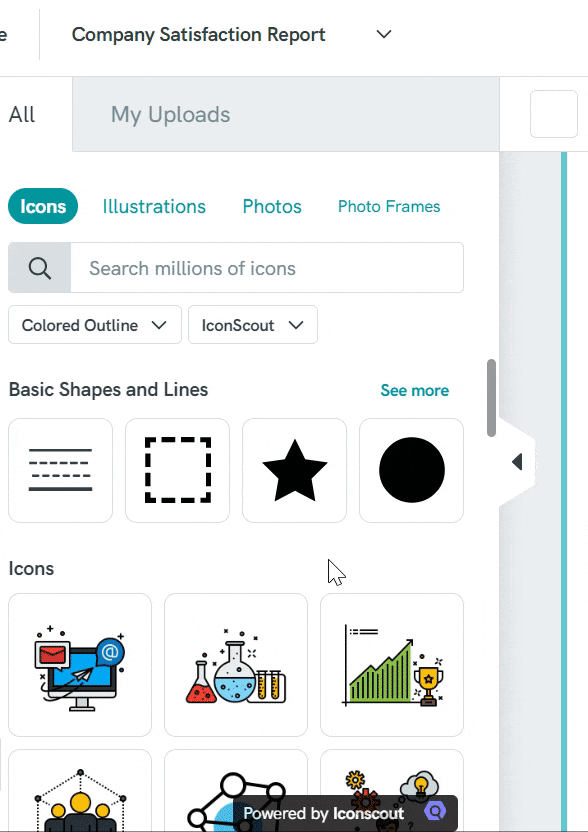This screenshot has width=588, height=832.
Task: Select the chemistry flasks icon
Action: 235,664
